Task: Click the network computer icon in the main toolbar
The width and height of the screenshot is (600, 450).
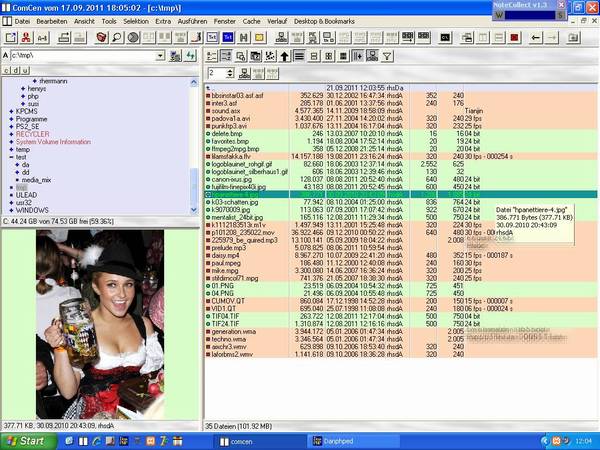Action: pyautogui.click(x=282, y=38)
